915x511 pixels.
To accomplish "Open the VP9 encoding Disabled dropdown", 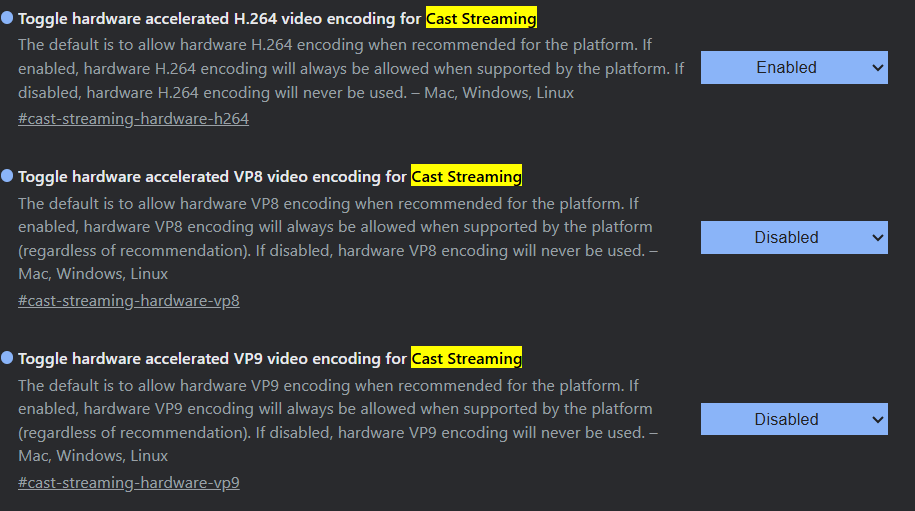I will pos(794,419).
